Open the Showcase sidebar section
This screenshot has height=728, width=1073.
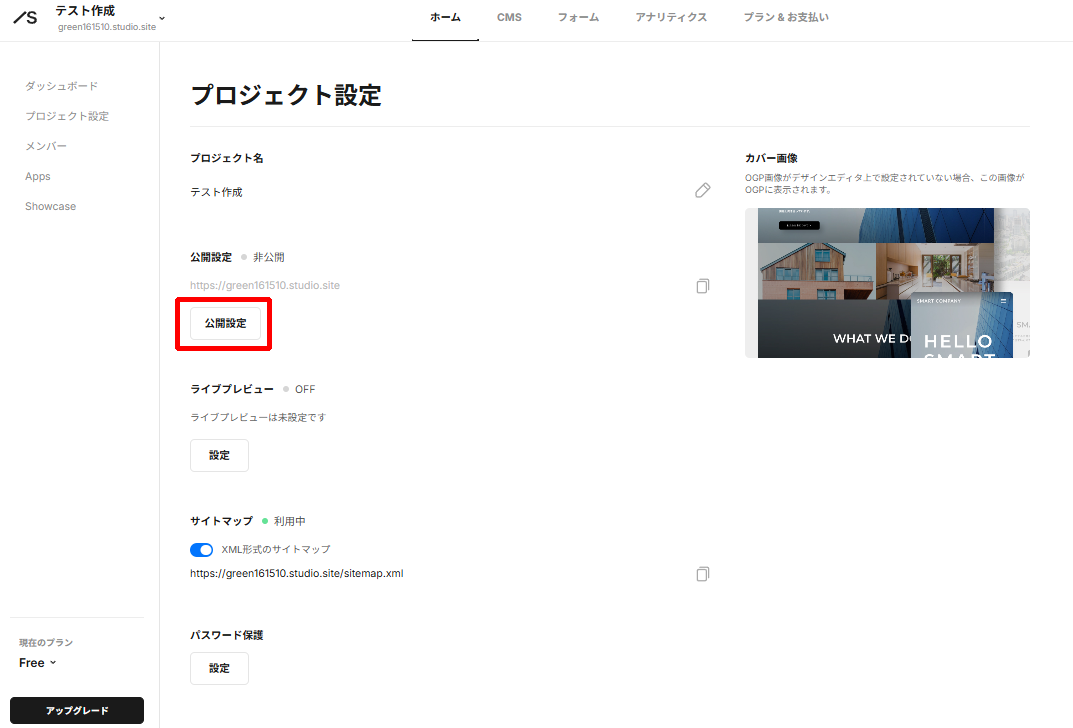(50, 206)
